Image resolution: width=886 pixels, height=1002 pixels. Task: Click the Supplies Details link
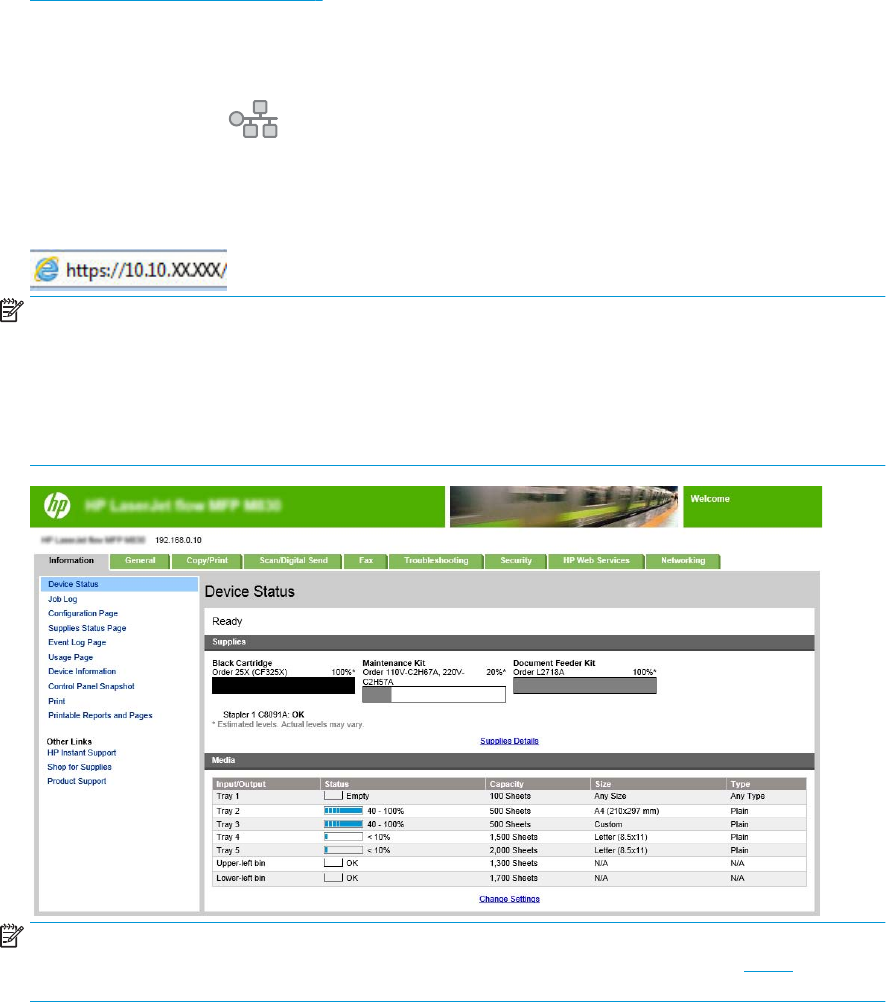tap(509, 741)
